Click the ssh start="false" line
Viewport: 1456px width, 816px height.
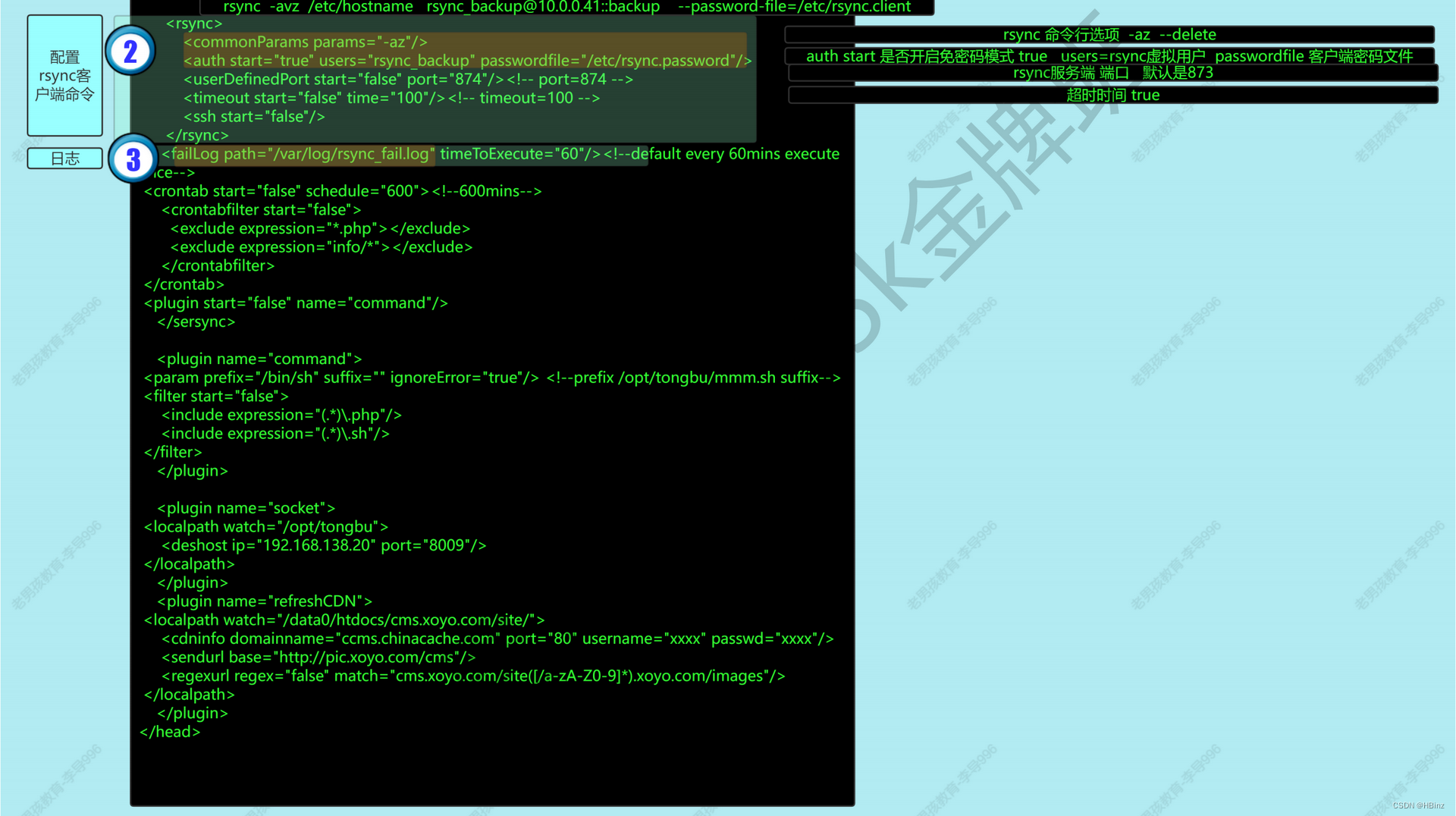point(254,116)
